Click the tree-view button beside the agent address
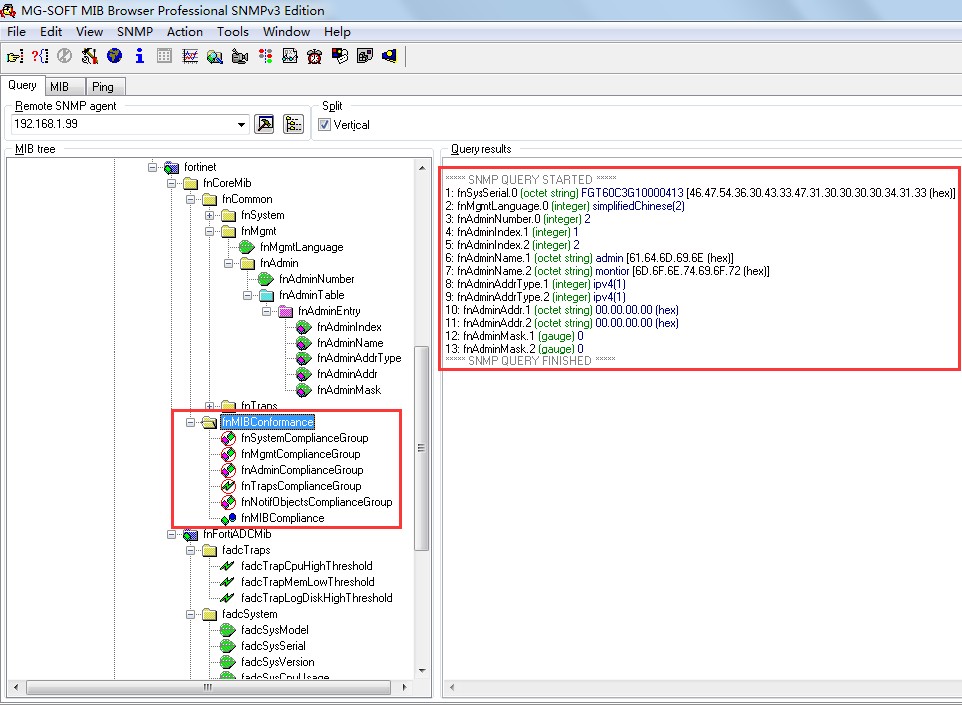This screenshot has height=705, width=962. point(293,124)
